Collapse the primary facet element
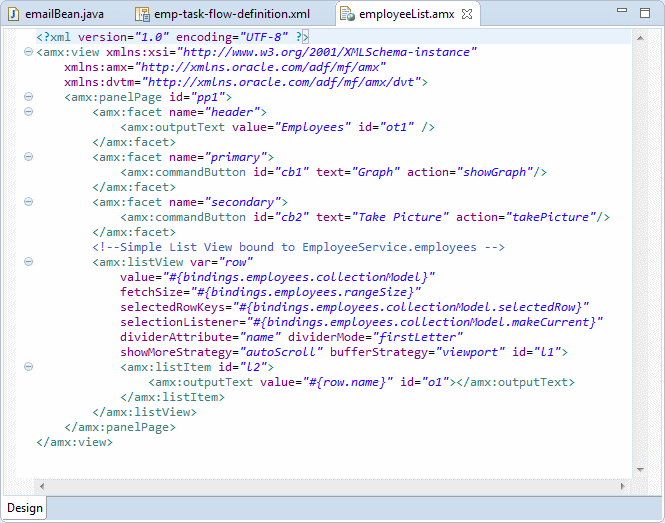Screen dimensions: 665x523 pyautogui.click(x=28, y=157)
